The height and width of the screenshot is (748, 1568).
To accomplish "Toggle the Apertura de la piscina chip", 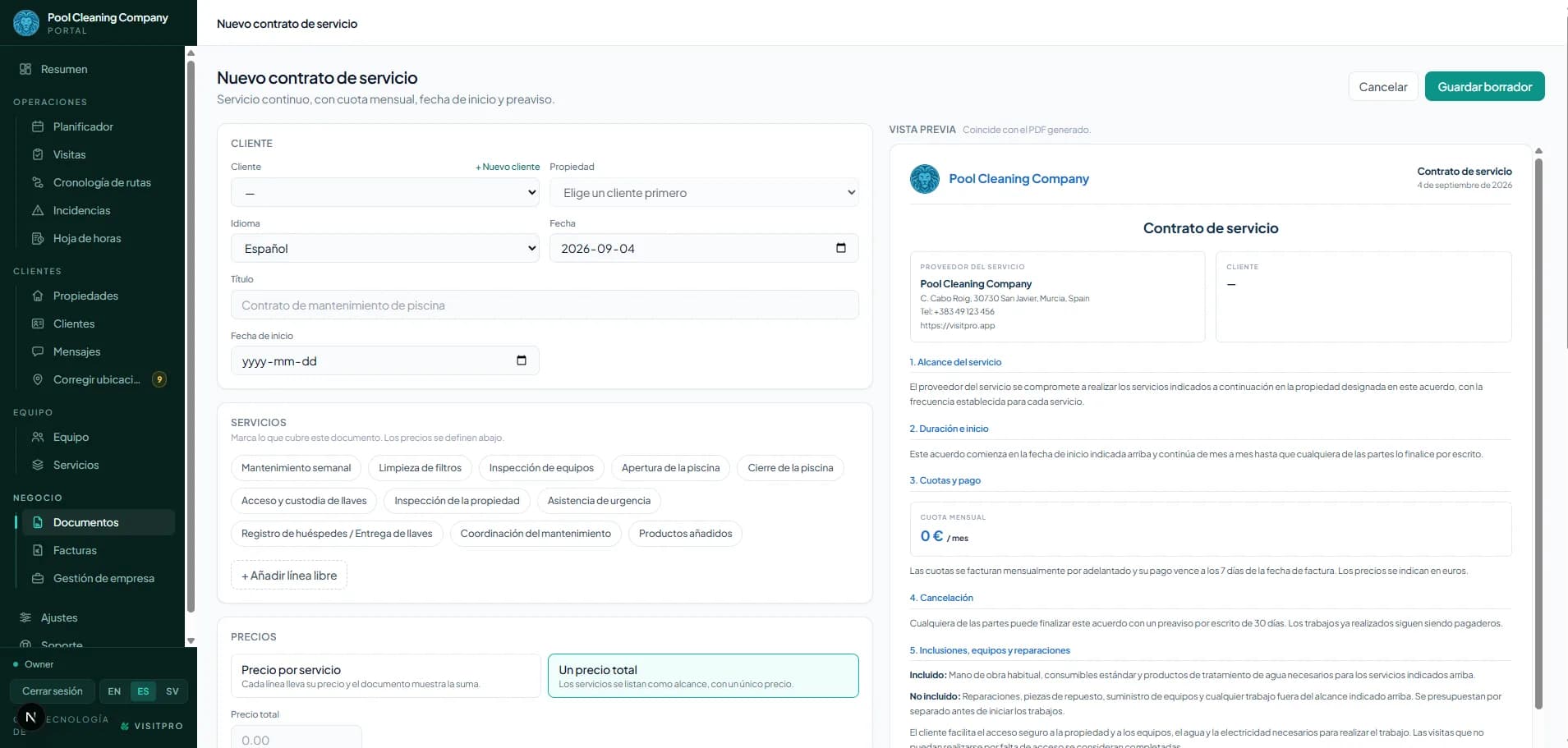I will pyautogui.click(x=670, y=468).
